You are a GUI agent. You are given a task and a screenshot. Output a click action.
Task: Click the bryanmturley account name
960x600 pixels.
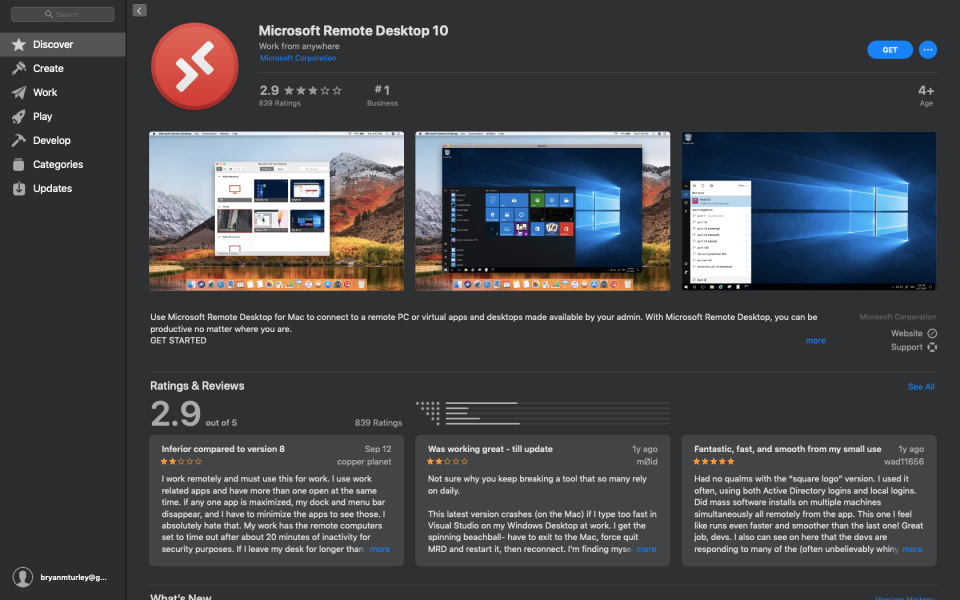pyautogui.click(x=73, y=577)
